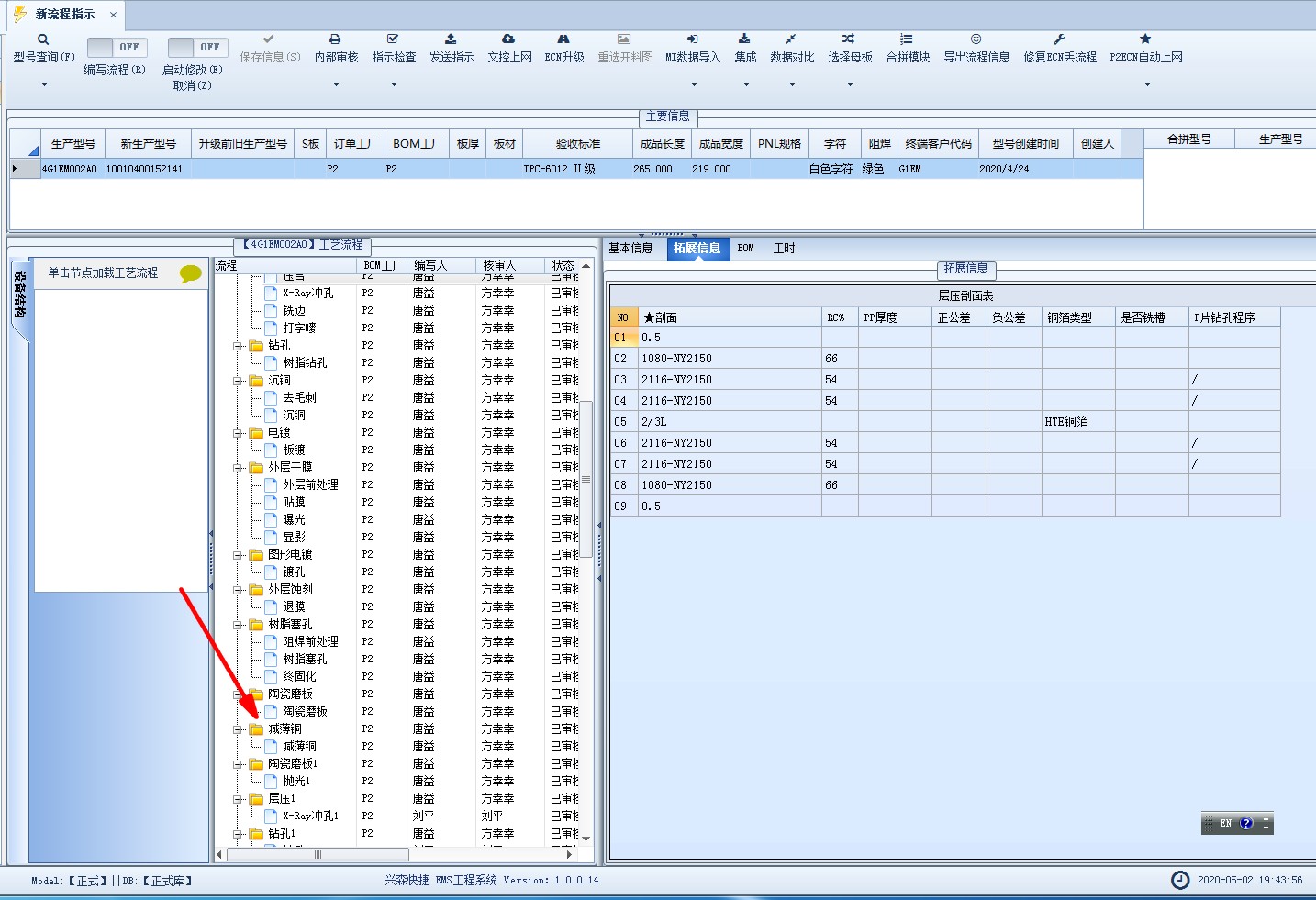1316x900 pixels.
Task: Click the tree vertical scrollbar thumb
Action: (x=586, y=479)
